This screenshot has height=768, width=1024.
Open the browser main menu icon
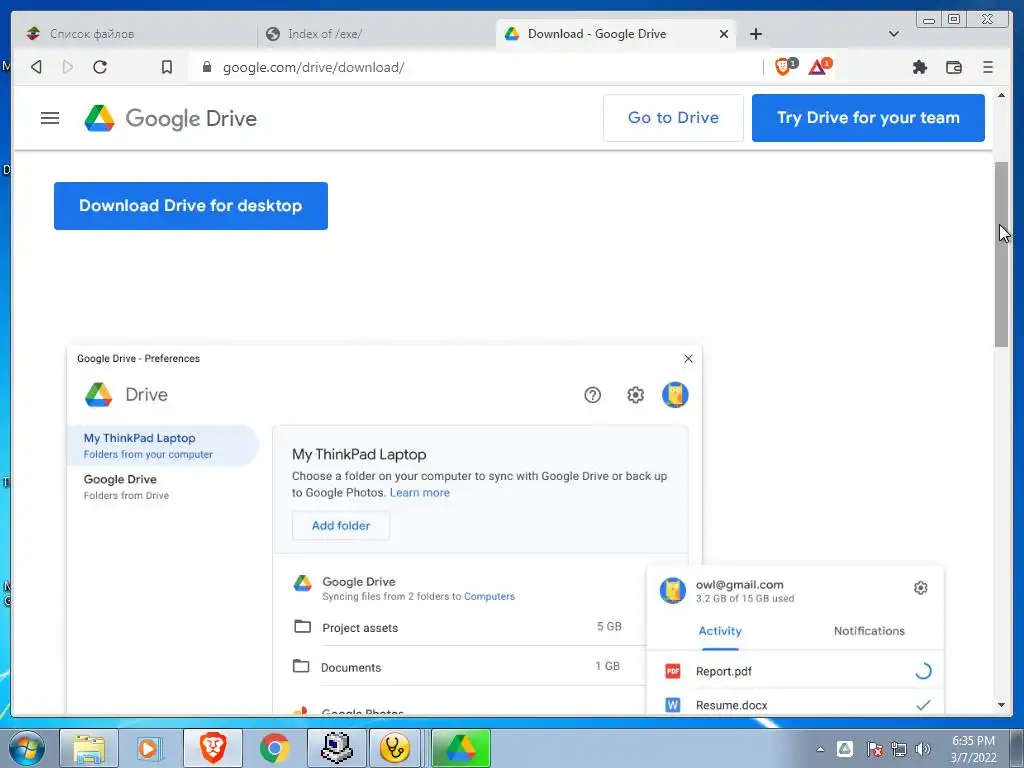coord(987,67)
